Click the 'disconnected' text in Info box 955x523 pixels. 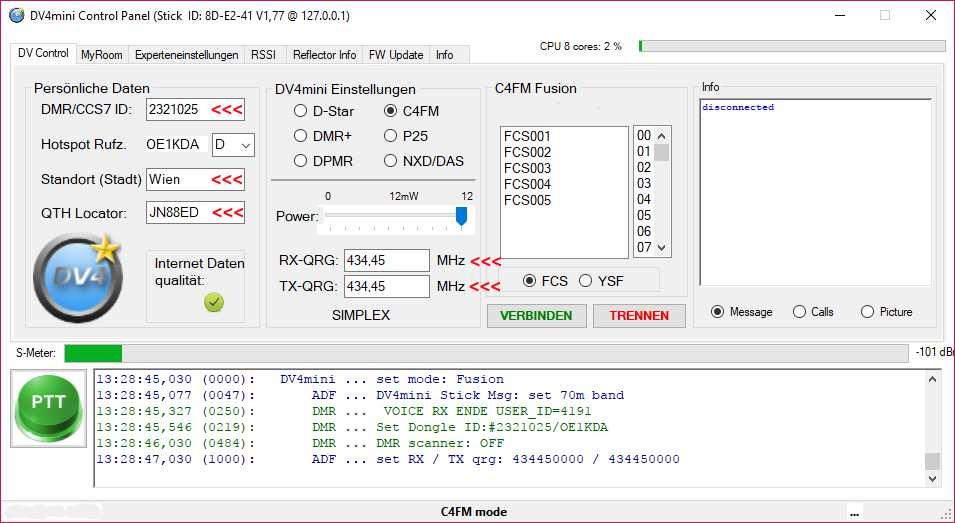(x=738, y=107)
